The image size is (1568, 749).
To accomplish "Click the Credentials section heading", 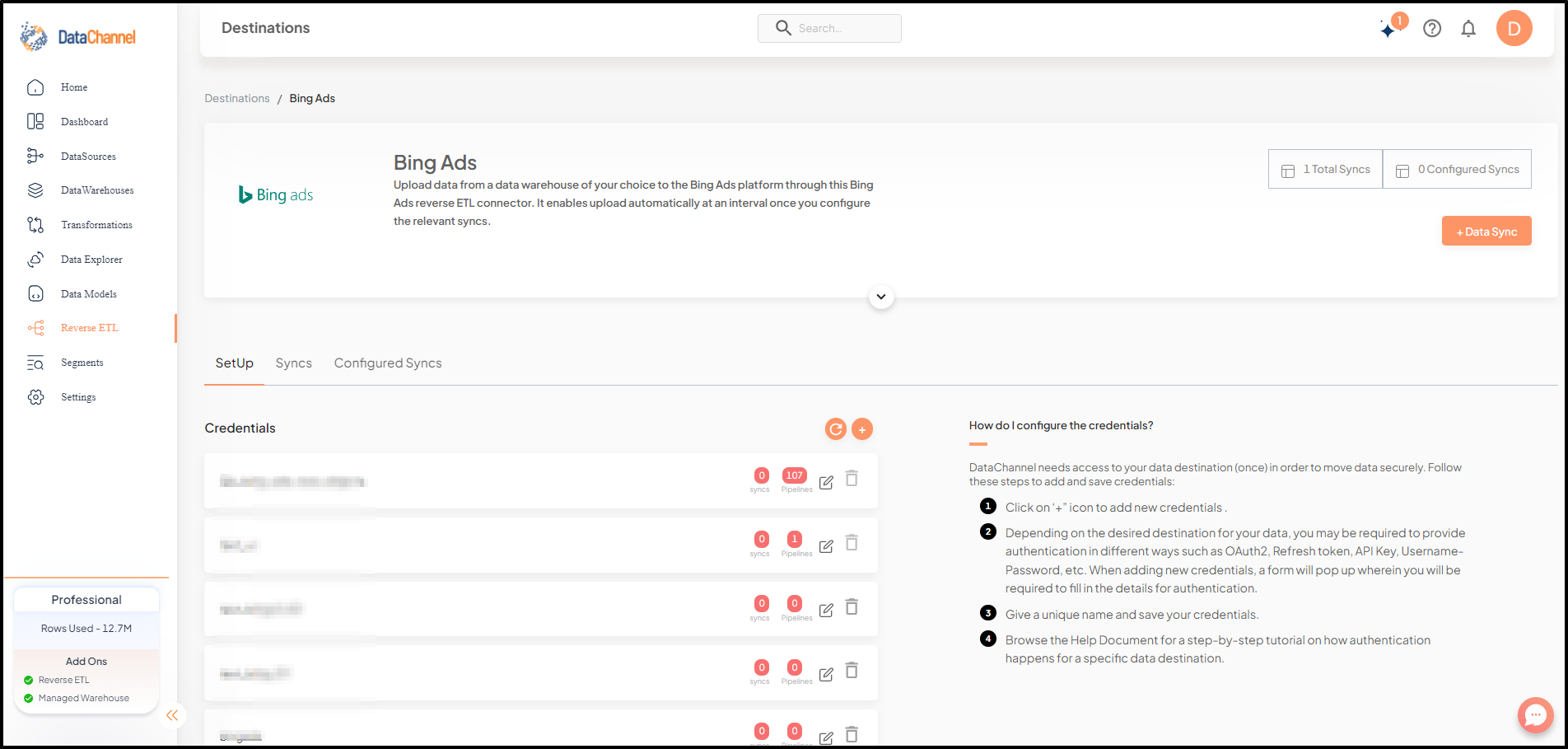I will 240,428.
